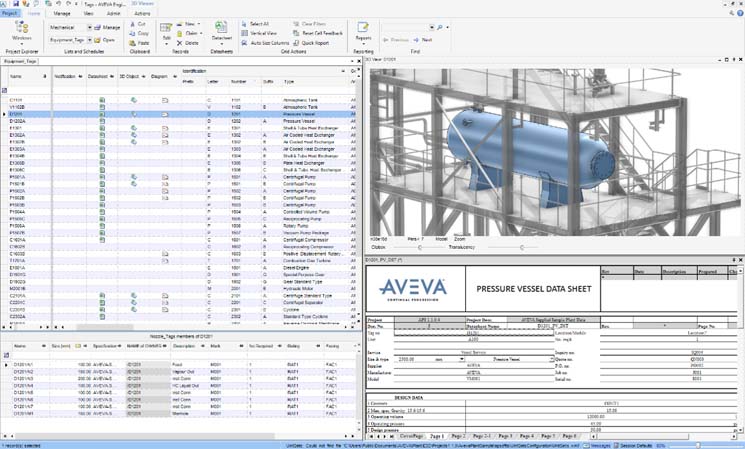The width and height of the screenshot is (745, 449).
Task: Click the 3D object icon for V1102B
Action: [x=134, y=107]
